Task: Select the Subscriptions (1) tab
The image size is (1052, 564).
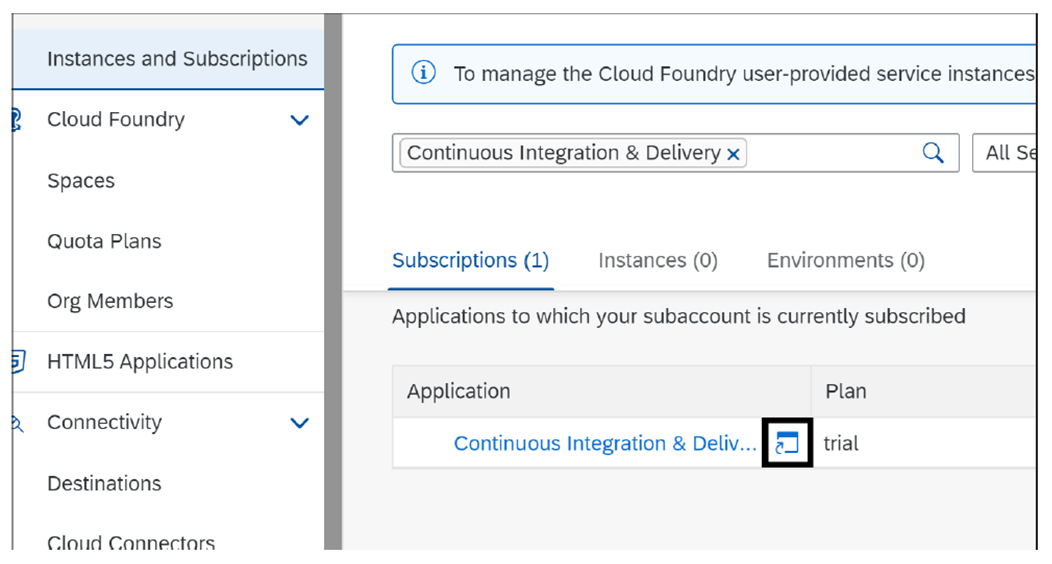Action: (470, 261)
